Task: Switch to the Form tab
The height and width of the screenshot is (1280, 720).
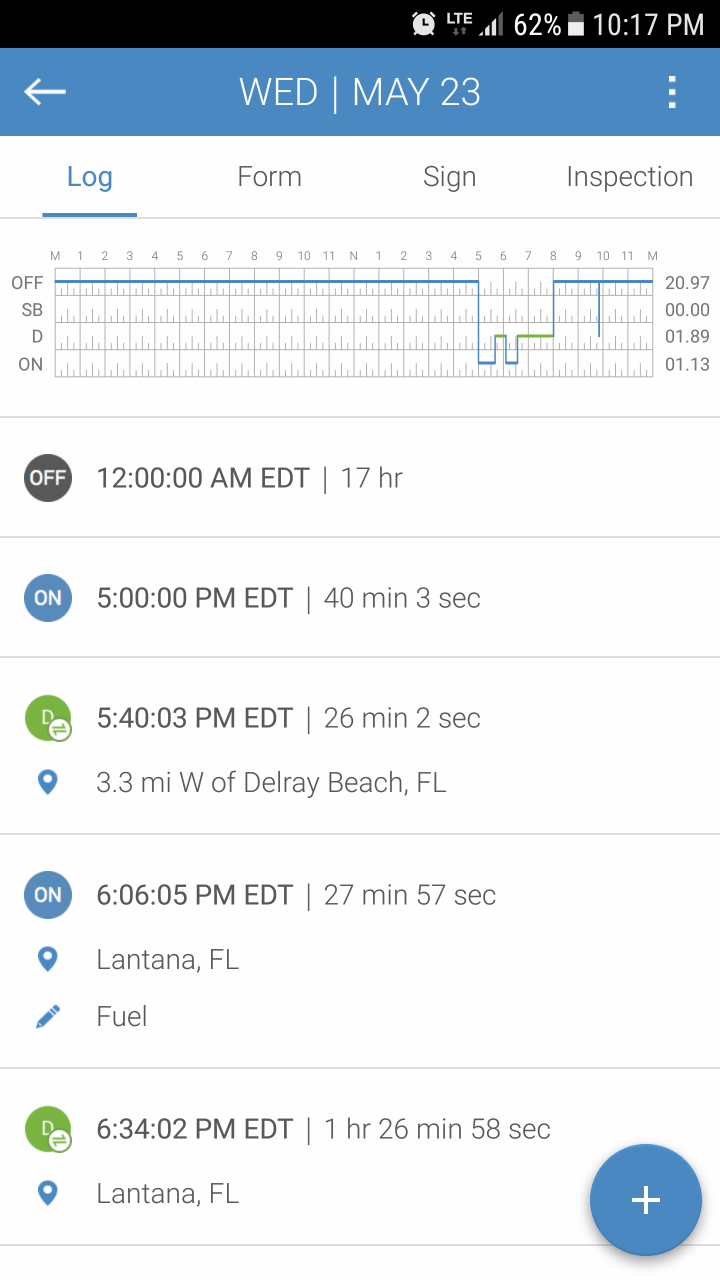Action: pos(269,177)
